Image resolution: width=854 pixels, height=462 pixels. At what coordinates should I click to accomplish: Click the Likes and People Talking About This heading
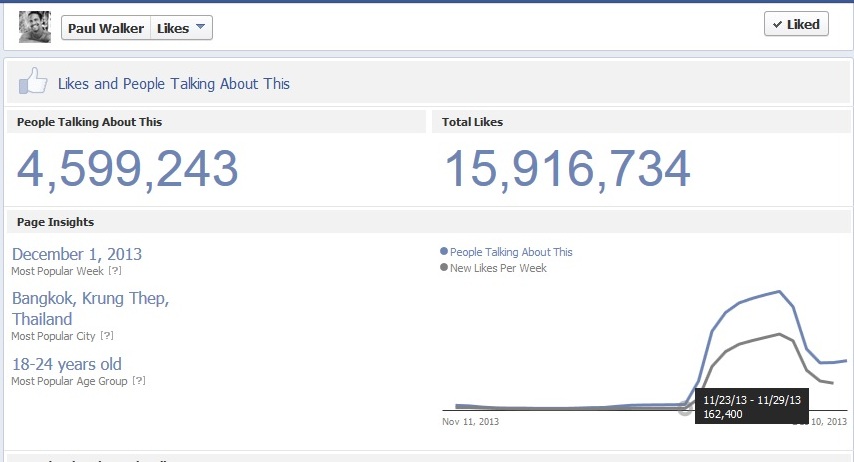(174, 84)
